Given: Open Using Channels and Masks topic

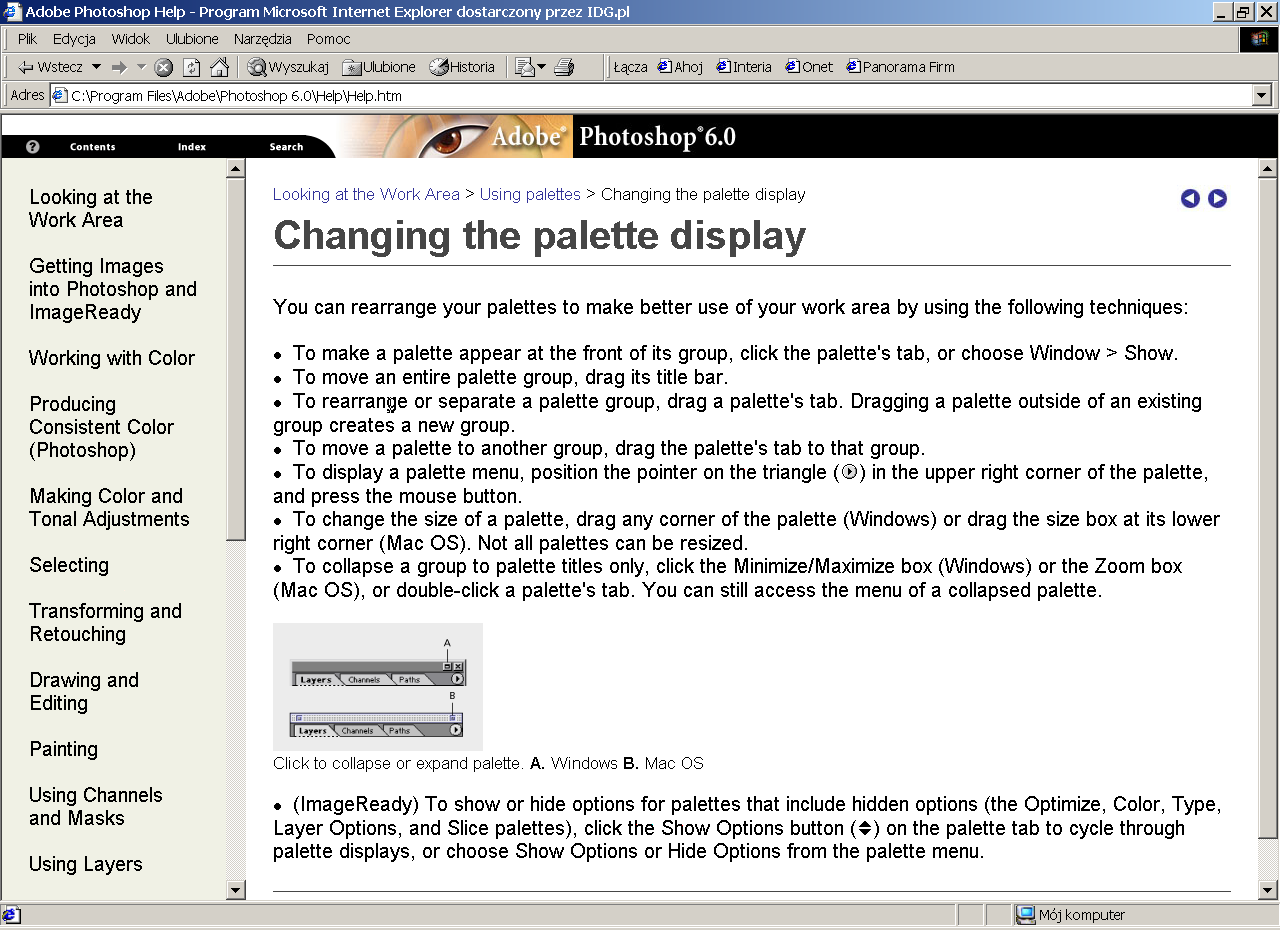Looking at the screenshot, I should point(96,806).
